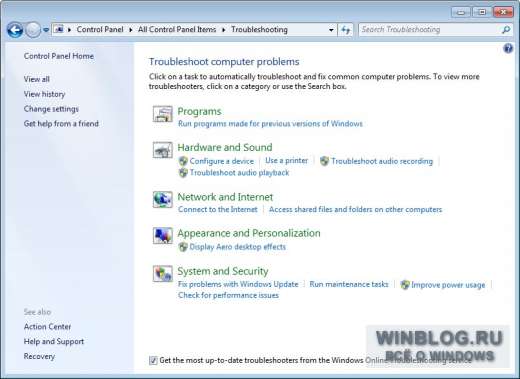This screenshot has height=379, width=520.
Task: Click shield icon beside Troubleshoot audio playback
Action: 183,173
